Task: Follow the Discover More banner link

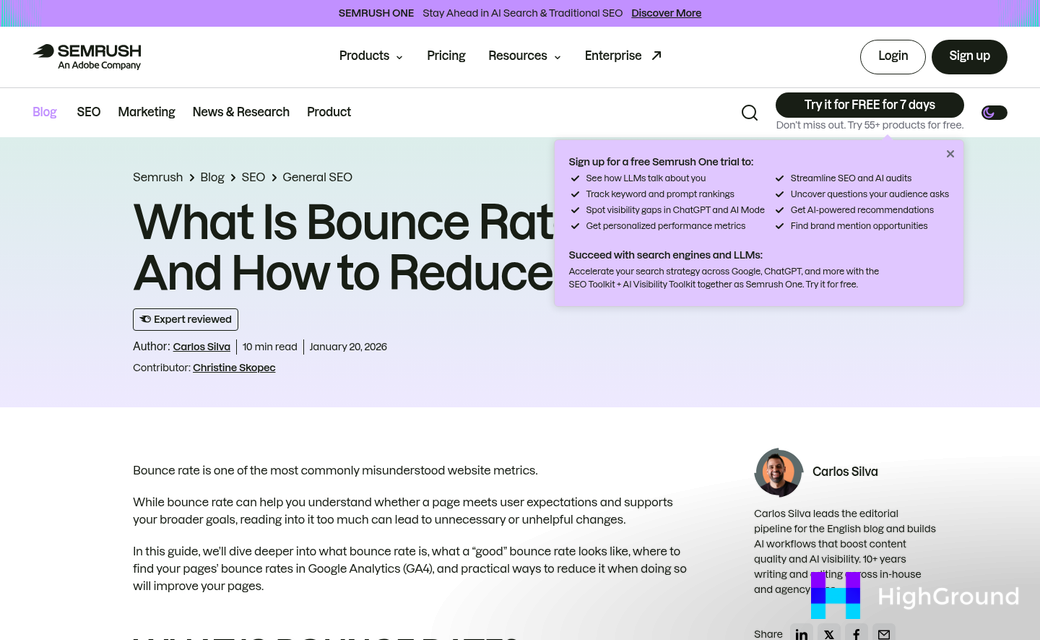Action: pos(666,13)
